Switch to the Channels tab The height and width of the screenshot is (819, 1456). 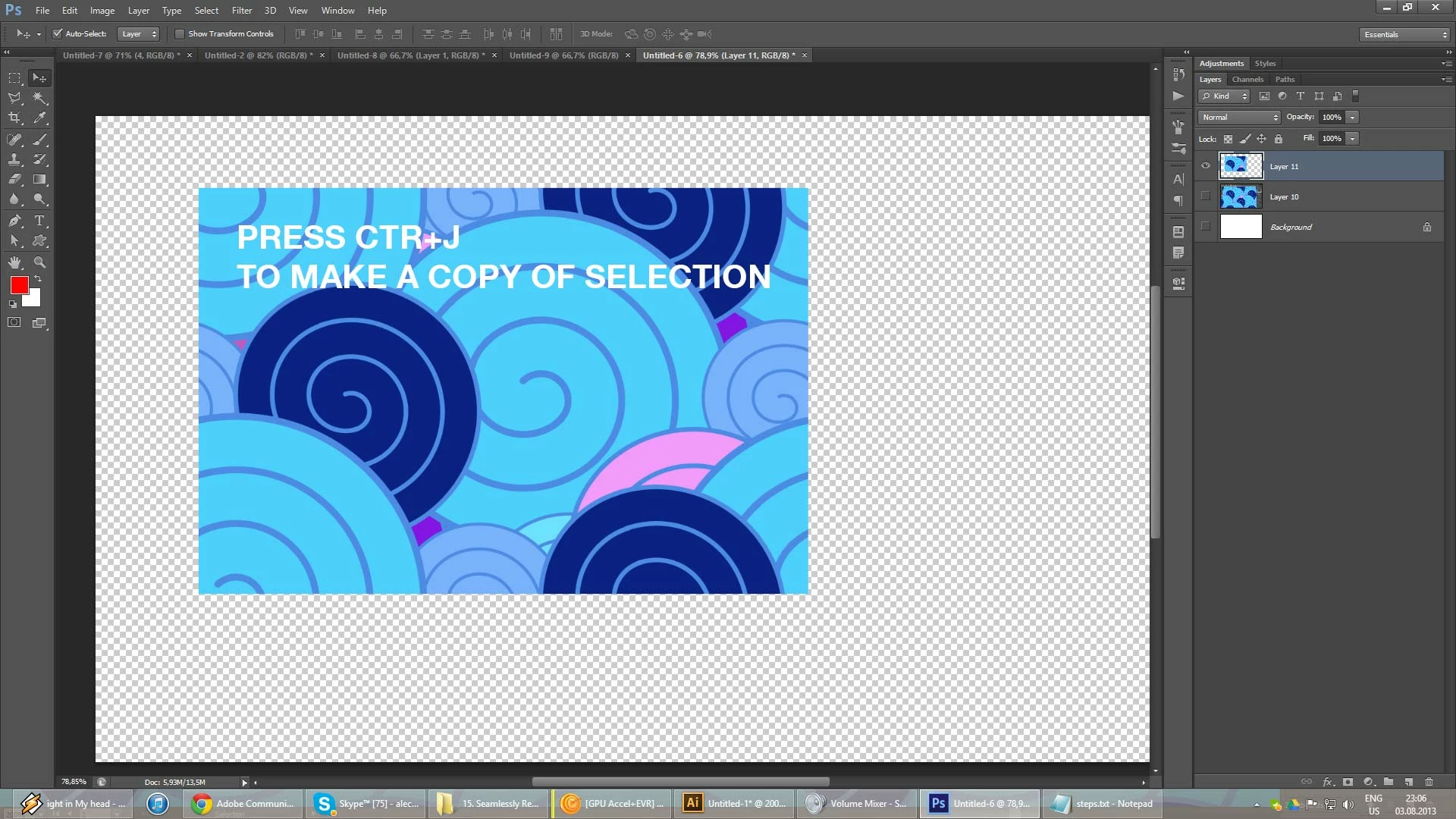(1247, 80)
